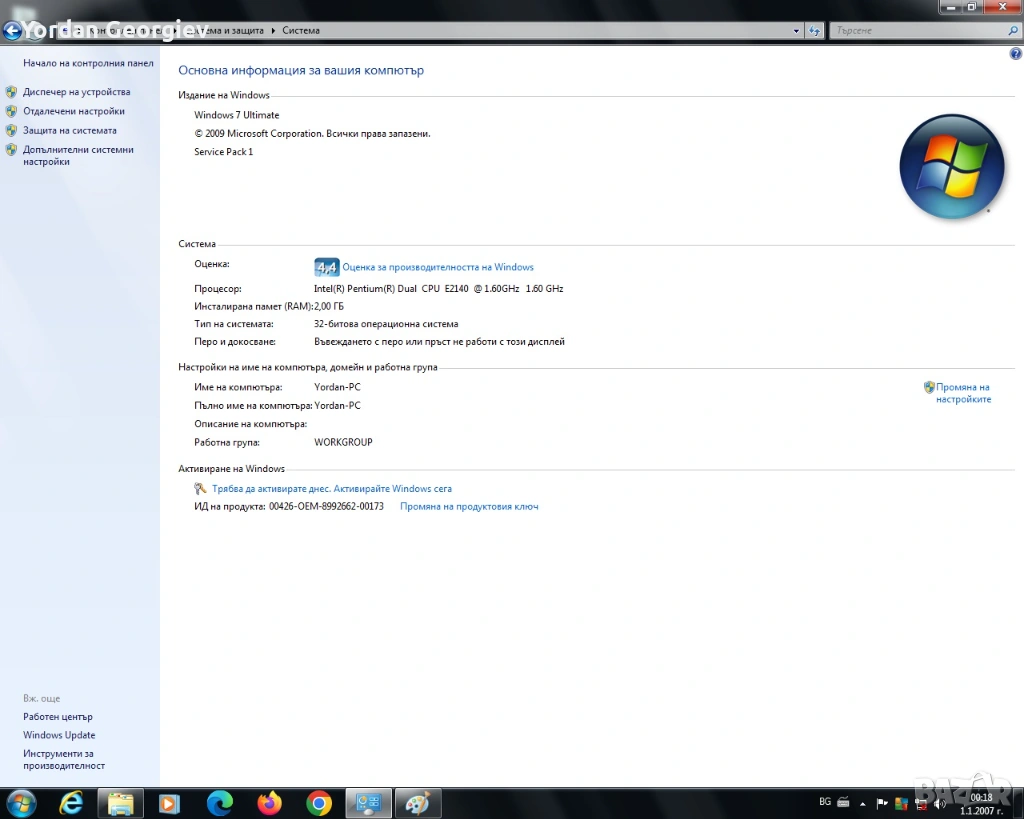Click the help question mark icon

pos(1016,54)
